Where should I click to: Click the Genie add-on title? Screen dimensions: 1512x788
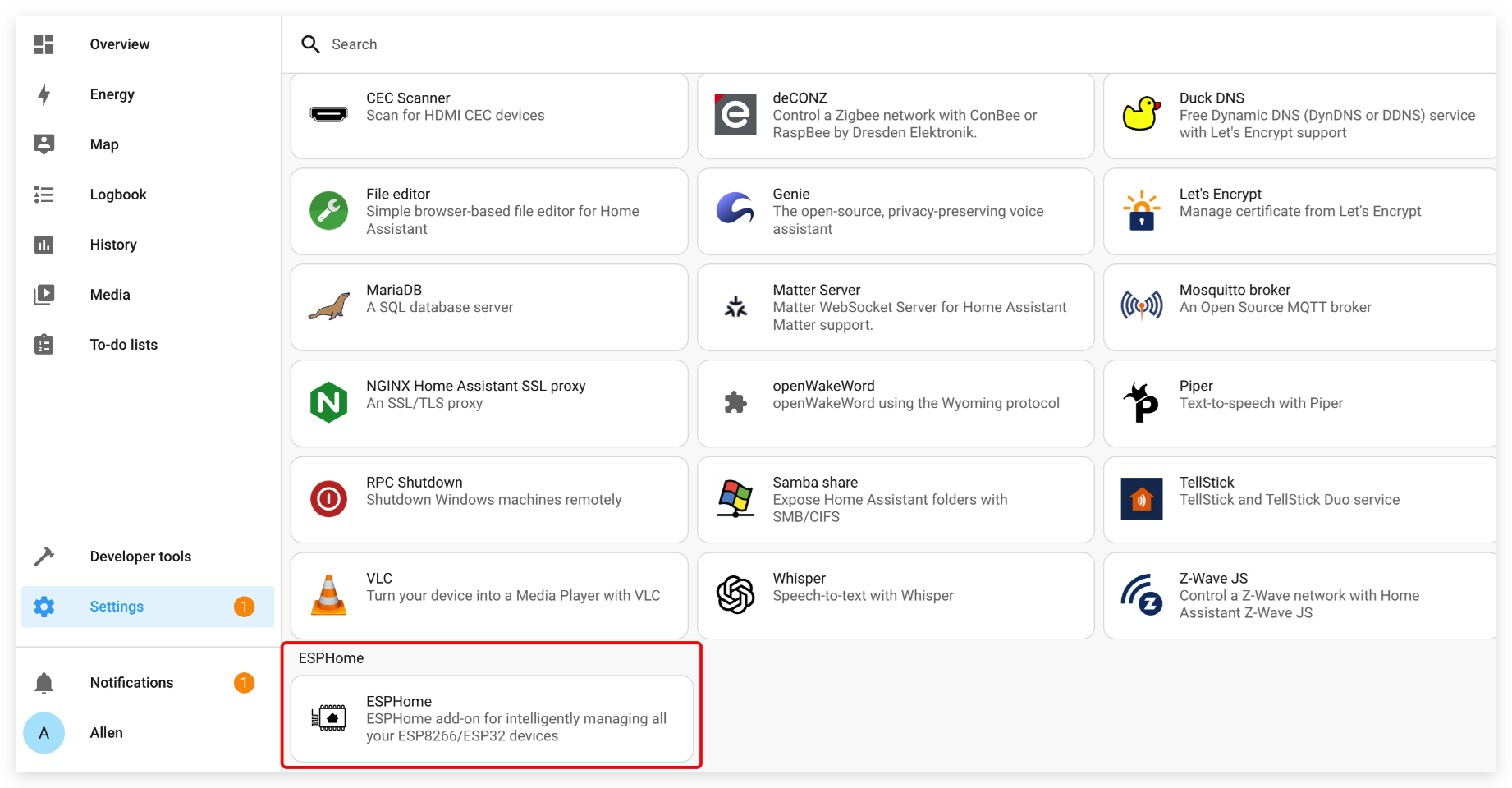click(791, 194)
